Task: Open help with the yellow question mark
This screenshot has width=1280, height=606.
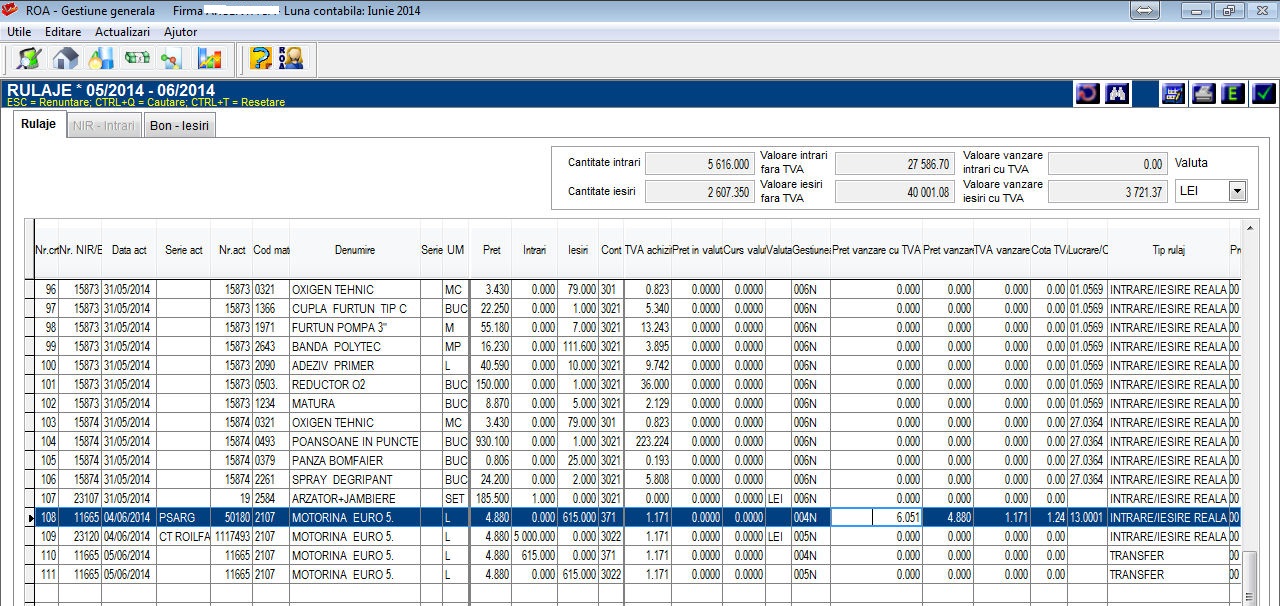Action: [x=260, y=58]
